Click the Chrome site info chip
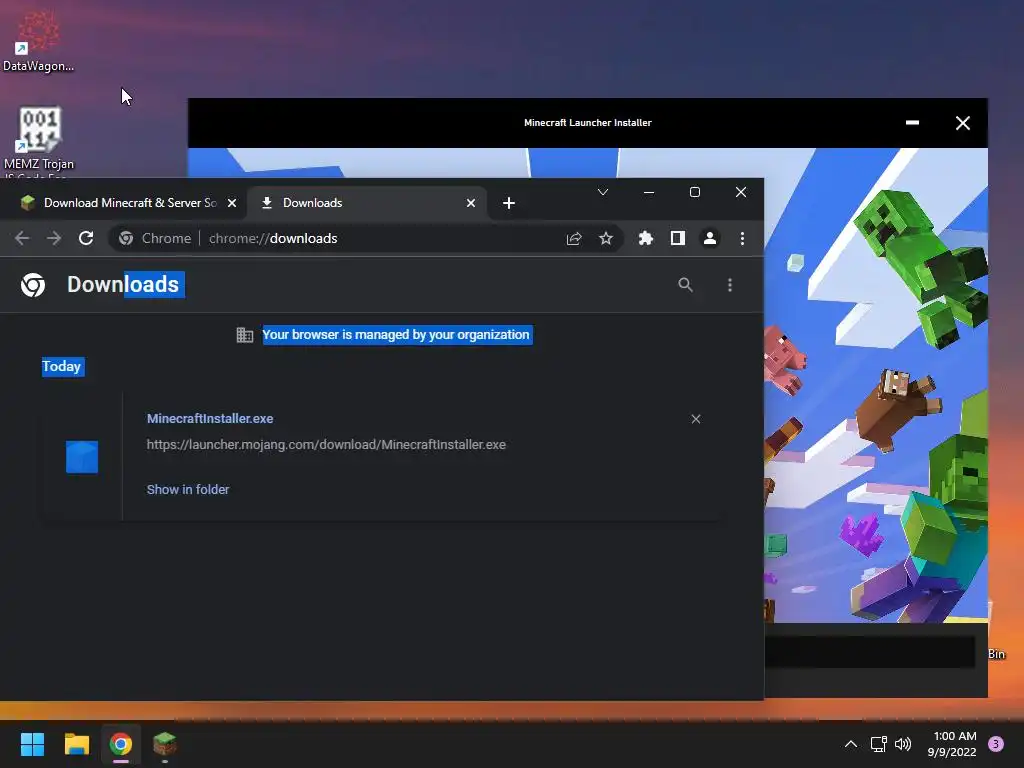The width and height of the screenshot is (1024, 768). click(155, 238)
